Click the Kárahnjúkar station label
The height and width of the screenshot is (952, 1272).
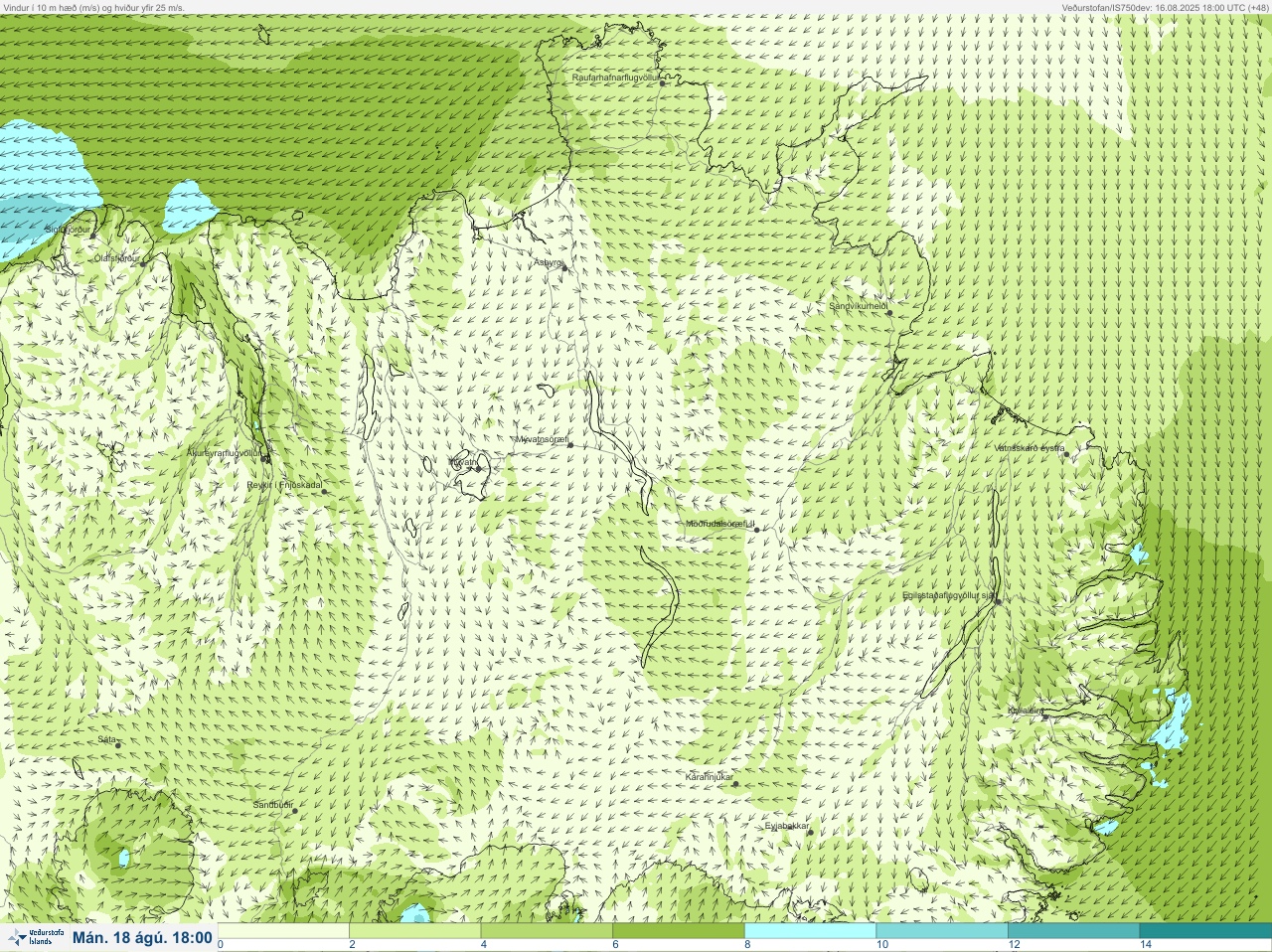pos(710,777)
